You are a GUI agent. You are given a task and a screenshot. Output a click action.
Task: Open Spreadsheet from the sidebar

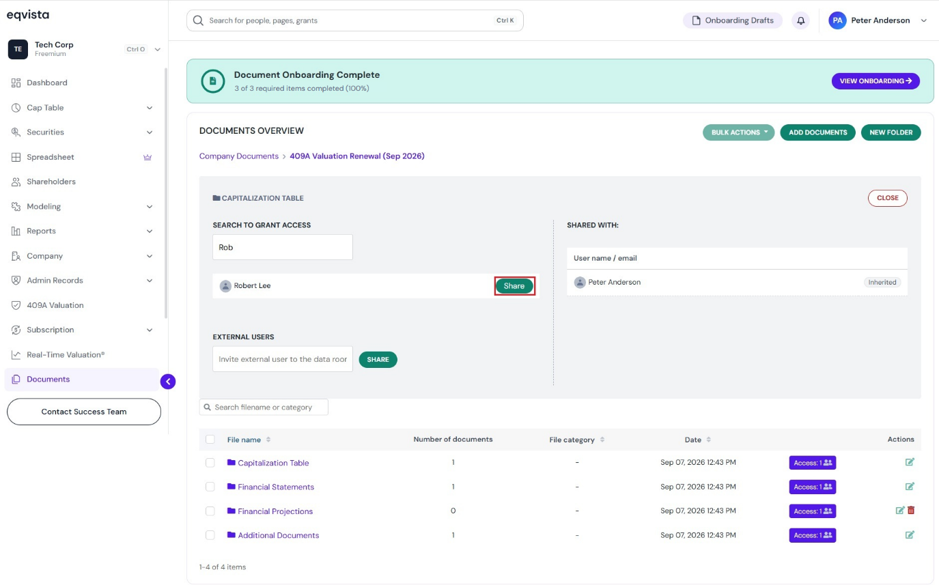point(50,157)
